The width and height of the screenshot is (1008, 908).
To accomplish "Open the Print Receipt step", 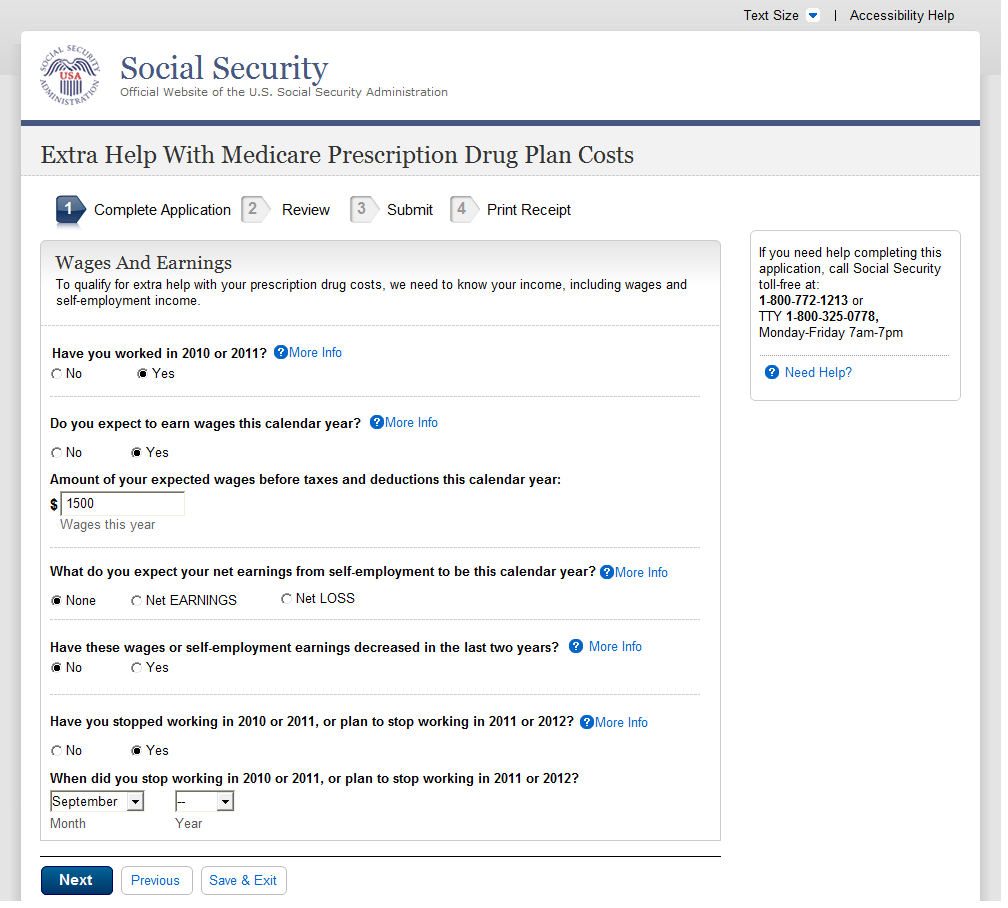I will 528,210.
